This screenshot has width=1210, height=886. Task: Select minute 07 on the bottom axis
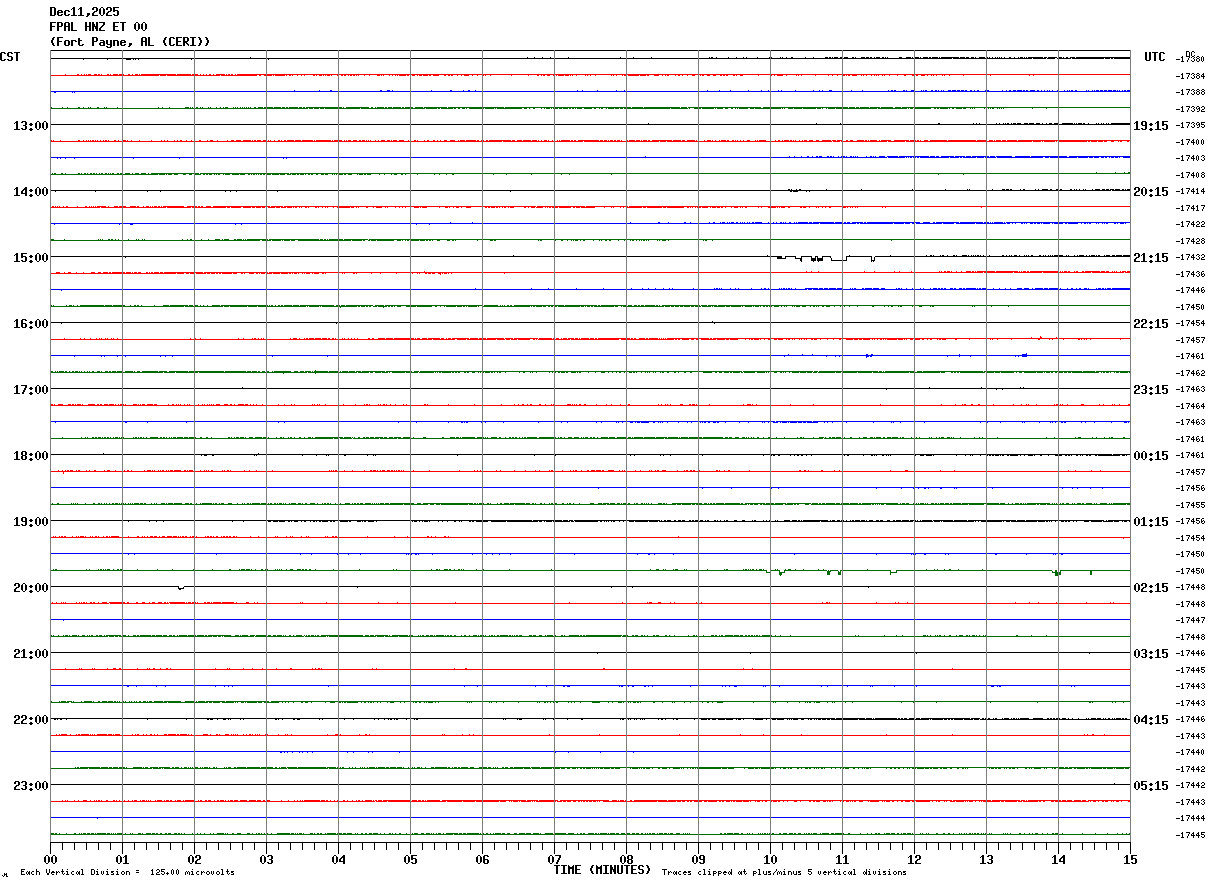point(554,859)
